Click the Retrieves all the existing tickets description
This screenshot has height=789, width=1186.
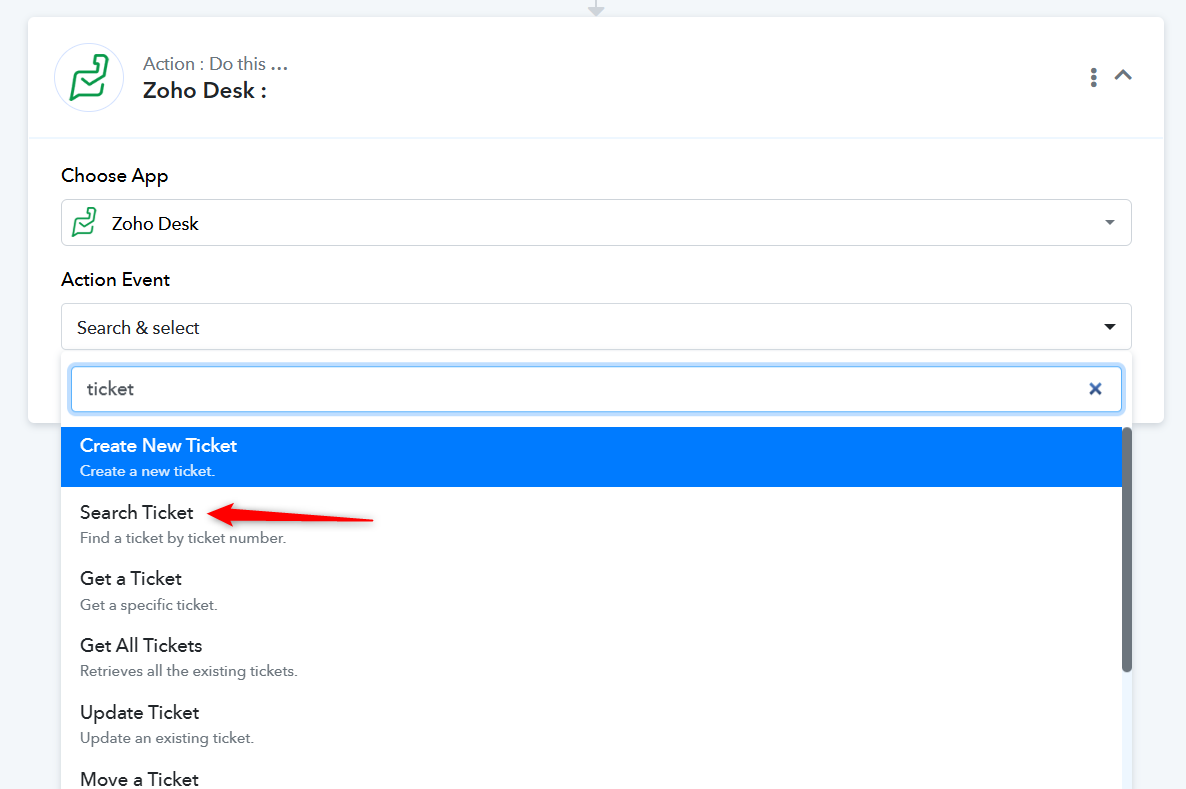(x=189, y=671)
